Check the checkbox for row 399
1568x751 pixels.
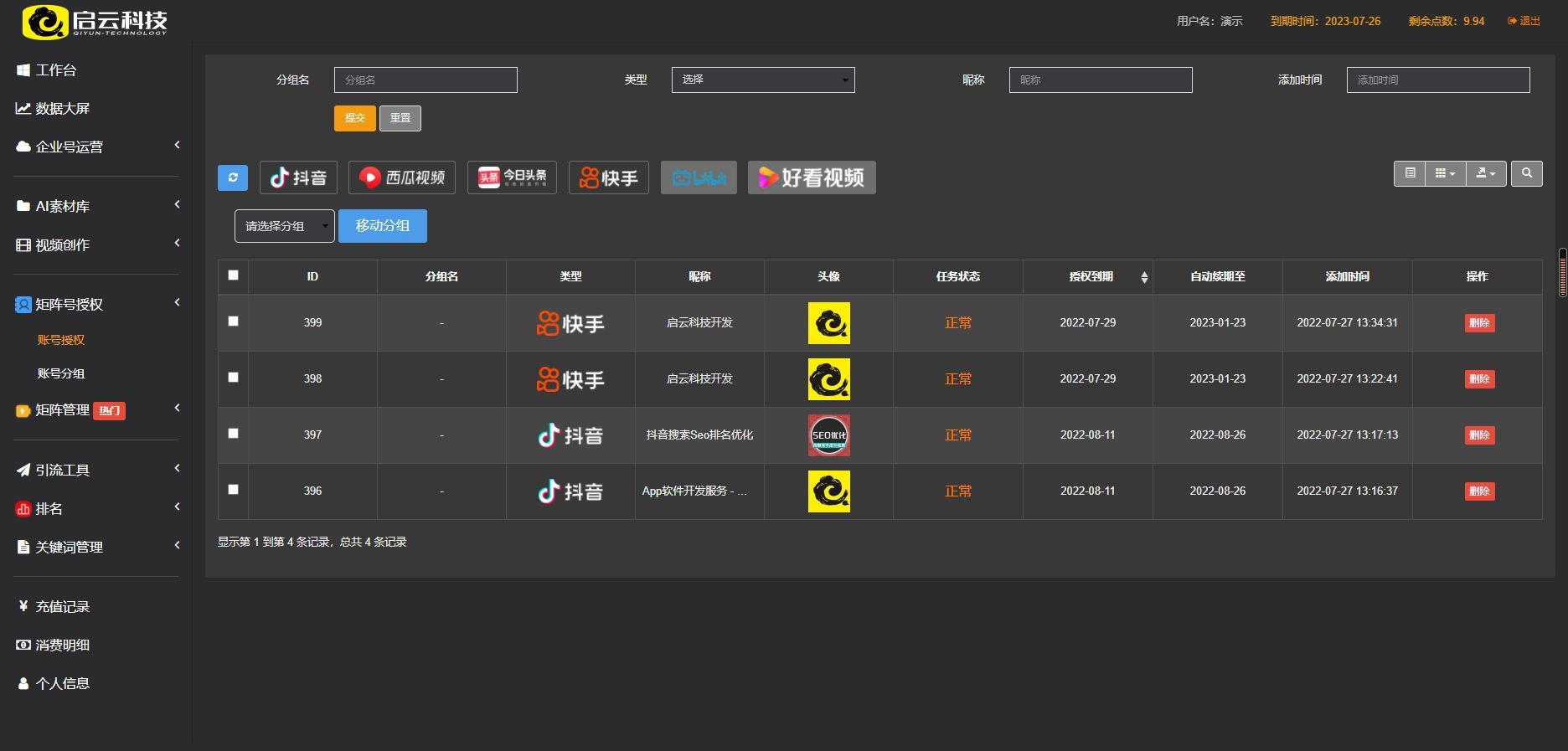click(x=233, y=321)
